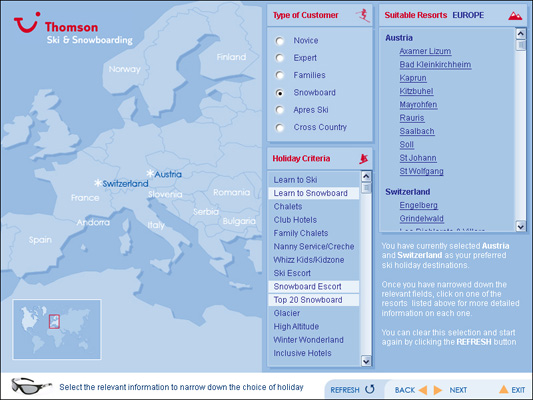Click the refresh circular arrow icon
This screenshot has height=400, width=533.
tap(370, 389)
